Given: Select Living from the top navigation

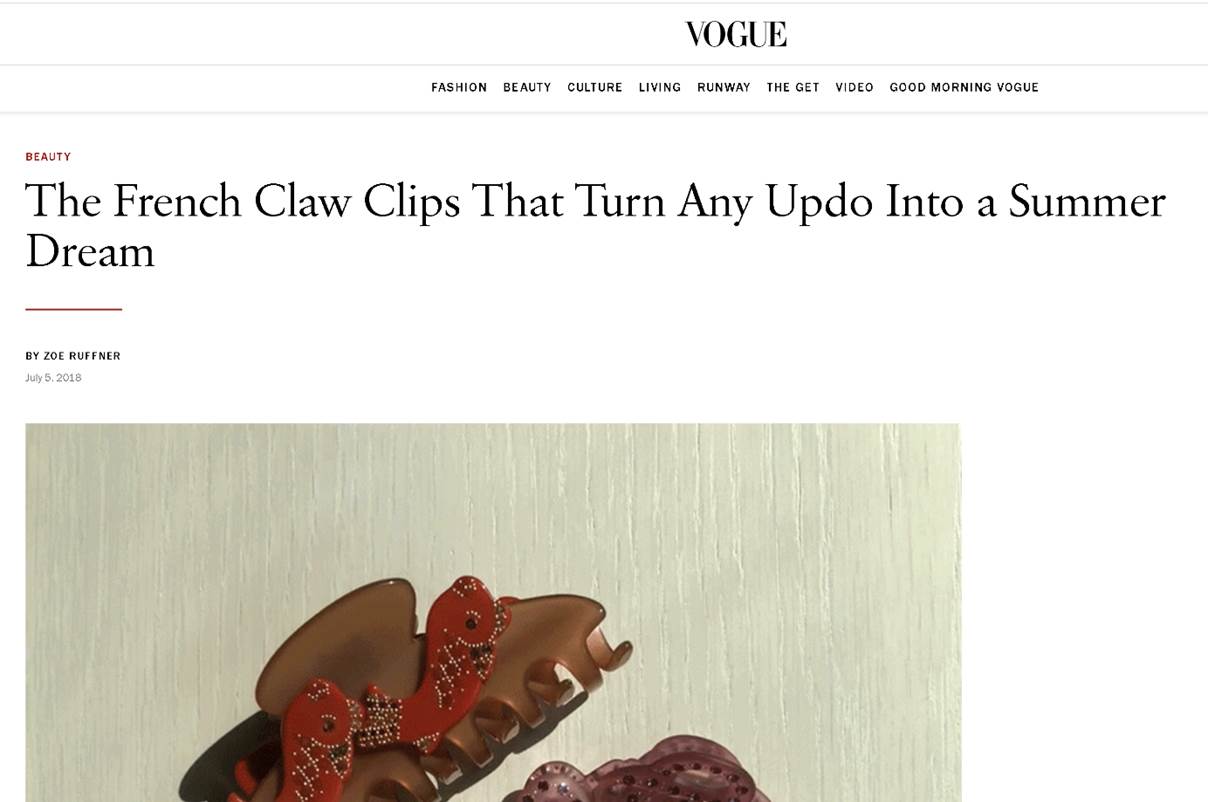Looking at the screenshot, I should pos(660,88).
